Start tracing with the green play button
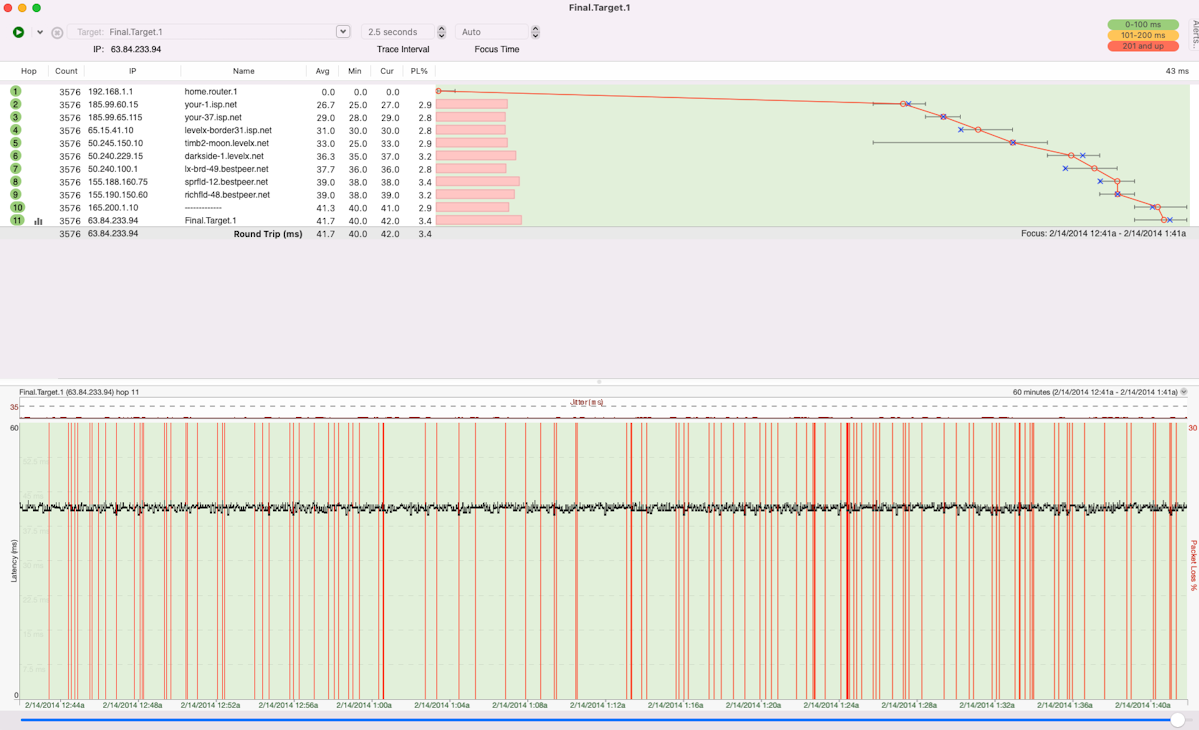 (x=18, y=32)
